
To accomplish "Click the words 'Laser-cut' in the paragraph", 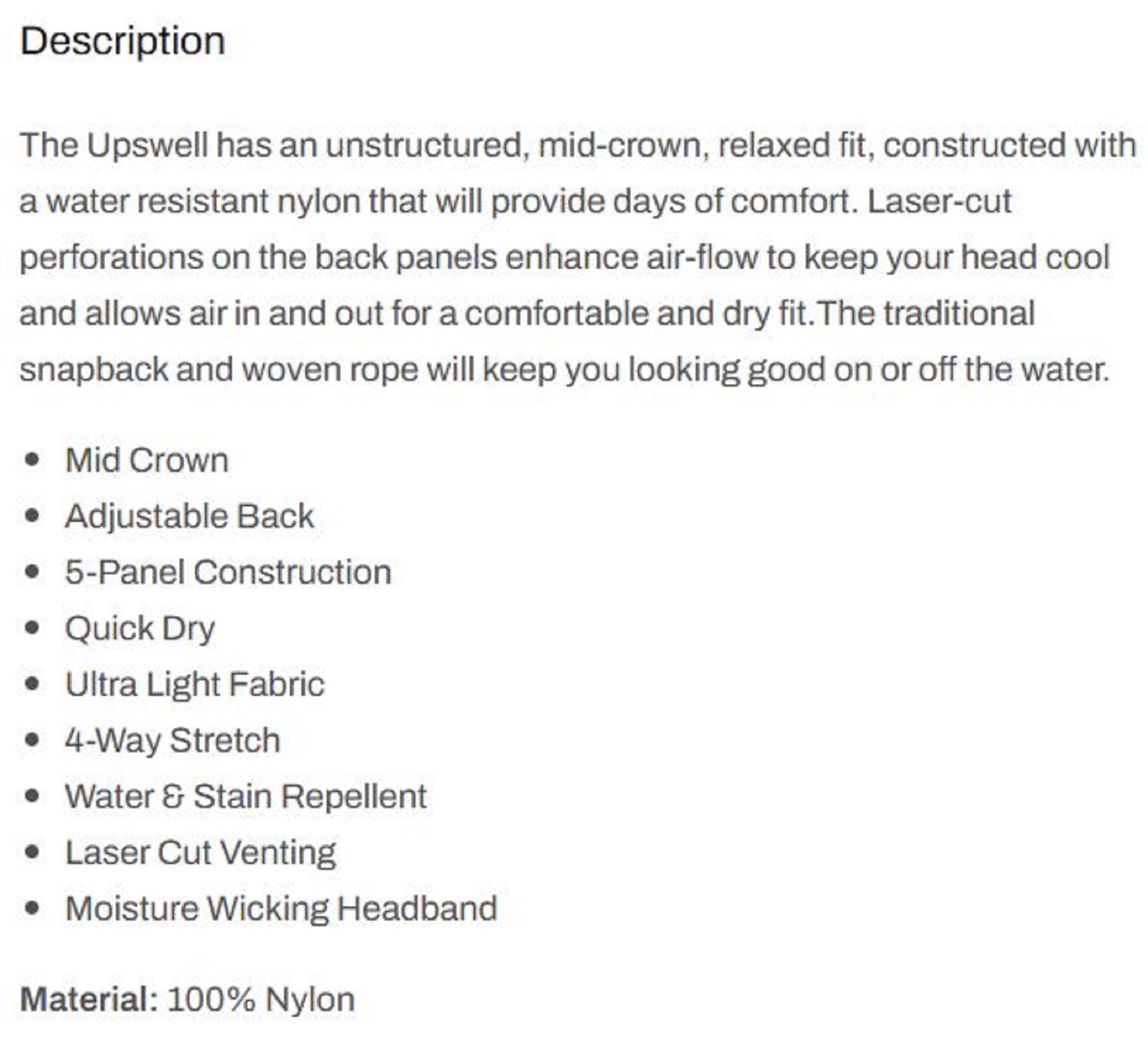I will [x=939, y=202].
